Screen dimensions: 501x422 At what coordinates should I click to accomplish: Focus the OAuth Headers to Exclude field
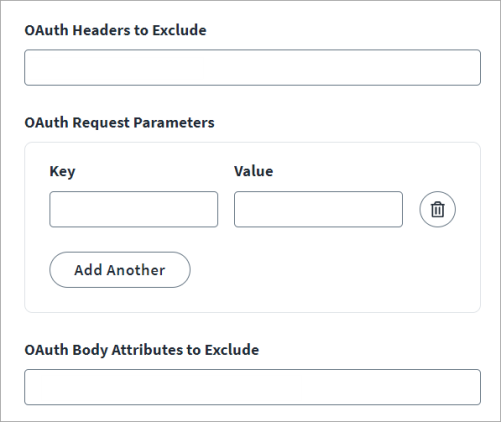pyautogui.click(x=252, y=68)
